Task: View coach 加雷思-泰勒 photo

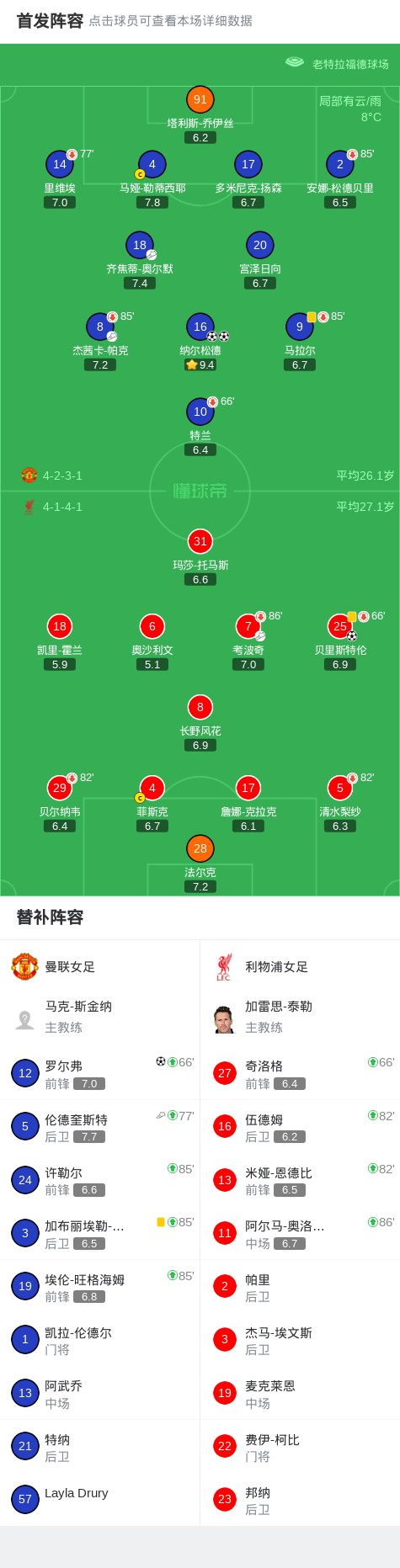Action: tap(224, 1018)
